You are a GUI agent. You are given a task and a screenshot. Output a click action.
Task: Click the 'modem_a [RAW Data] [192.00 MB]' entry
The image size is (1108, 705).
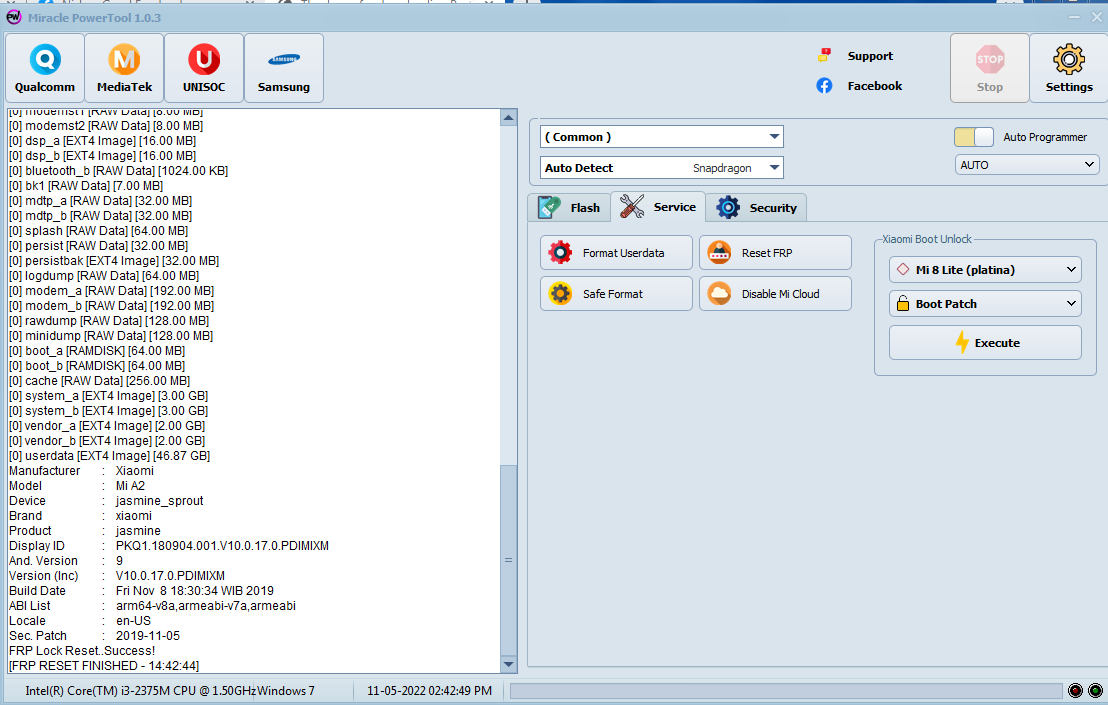coord(112,291)
